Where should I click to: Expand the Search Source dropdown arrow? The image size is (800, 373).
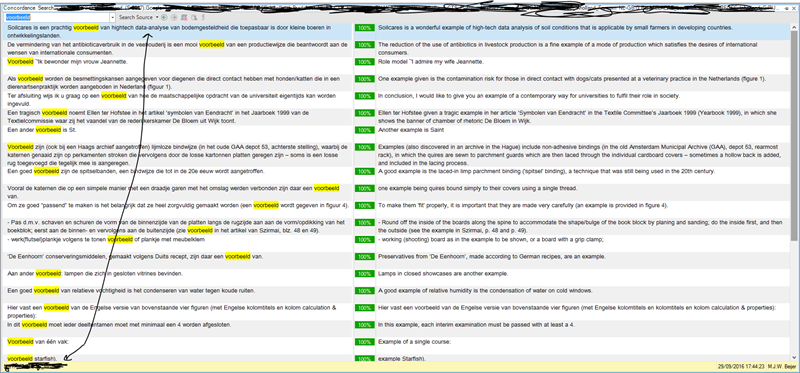[157, 17]
